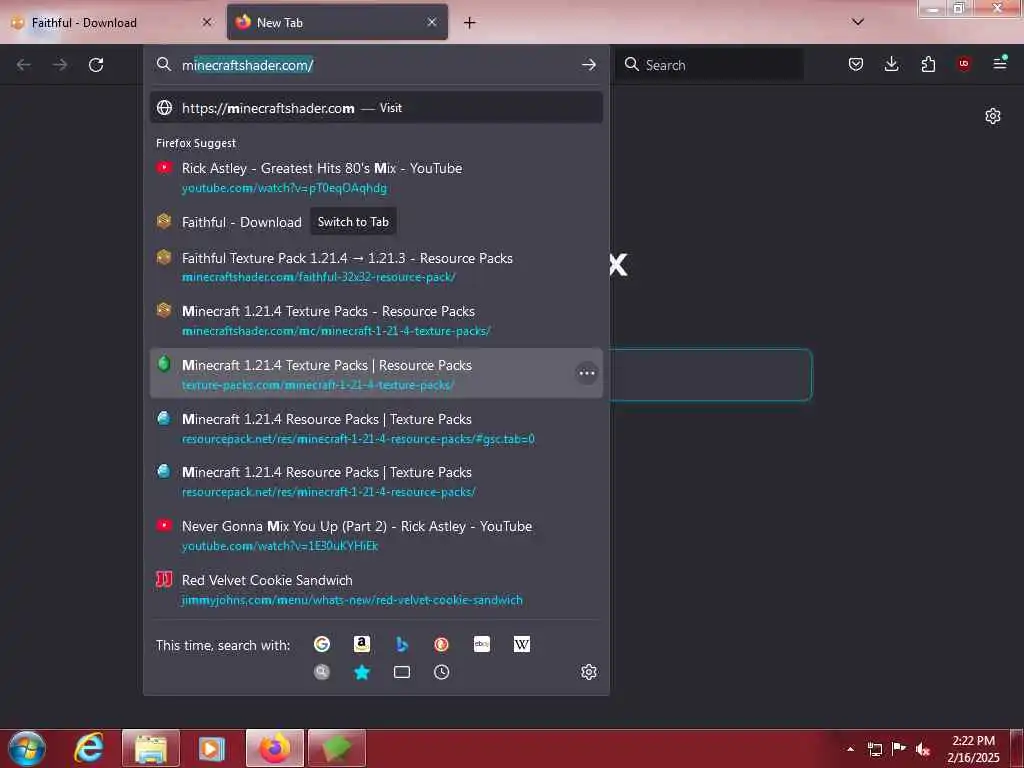Screen dimensions: 1024x768
Task: Open Red Velvet Cookie Sandwich suggestion
Action: 376,589
